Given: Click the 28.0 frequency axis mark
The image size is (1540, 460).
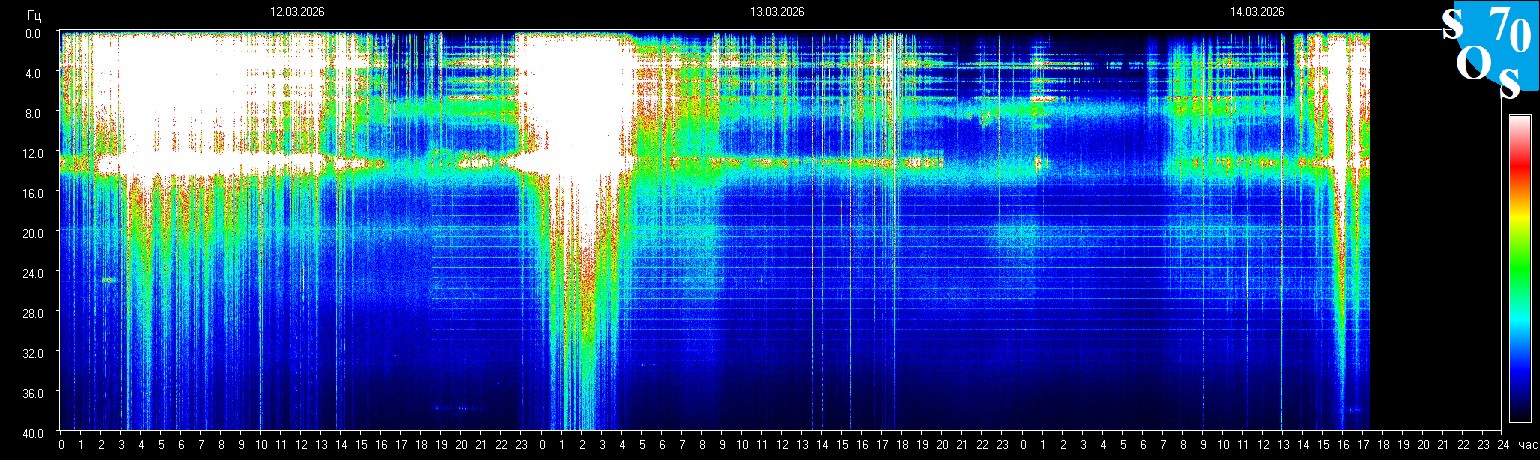Looking at the screenshot, I should click(x=35, y=313).
